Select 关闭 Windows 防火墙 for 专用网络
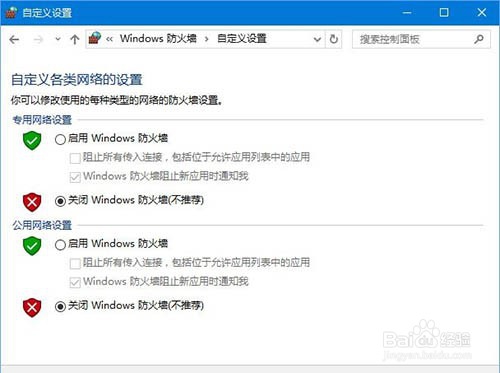Image resolution: width=500 pixels, height=373 pixels. point(60,201)
